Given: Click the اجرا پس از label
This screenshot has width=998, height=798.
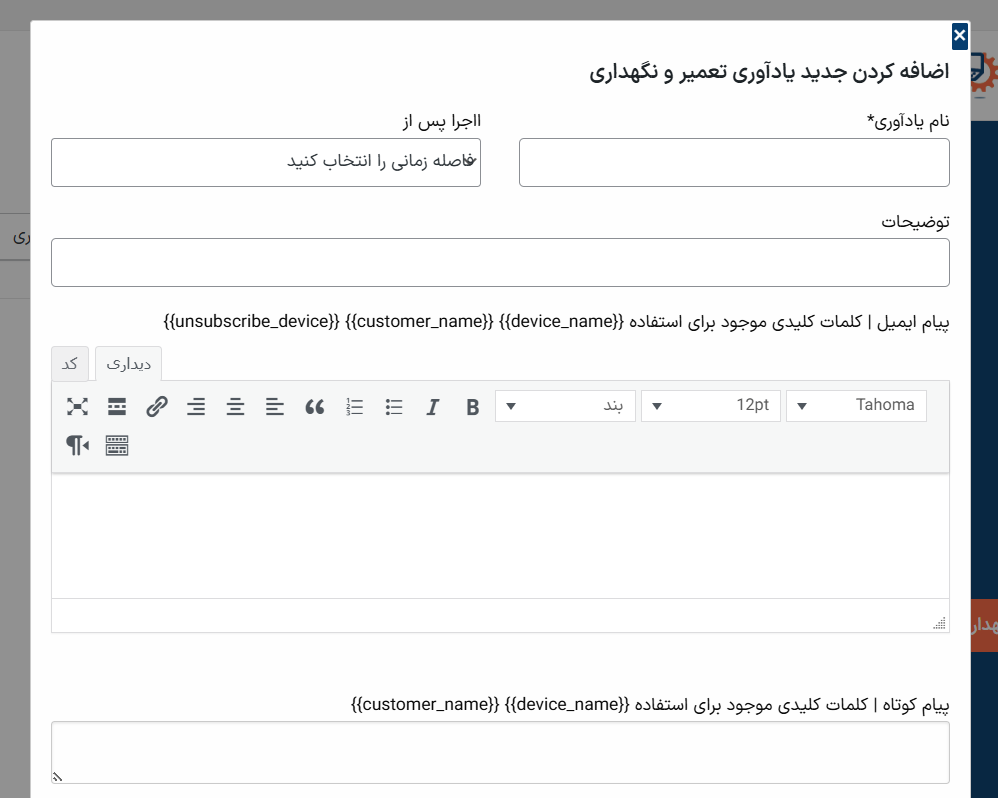Looking at the screenshot, I should 442,121.
